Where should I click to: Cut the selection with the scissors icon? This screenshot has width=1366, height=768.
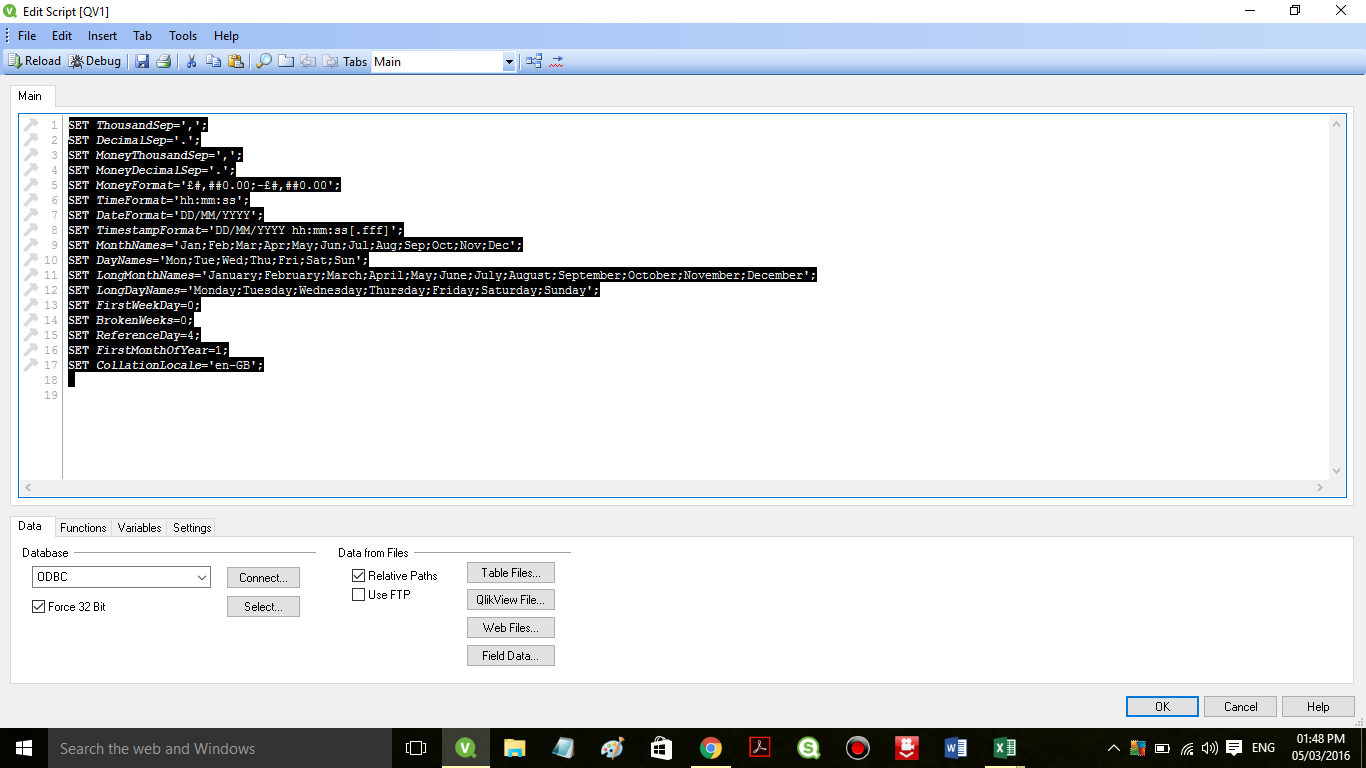192,61
